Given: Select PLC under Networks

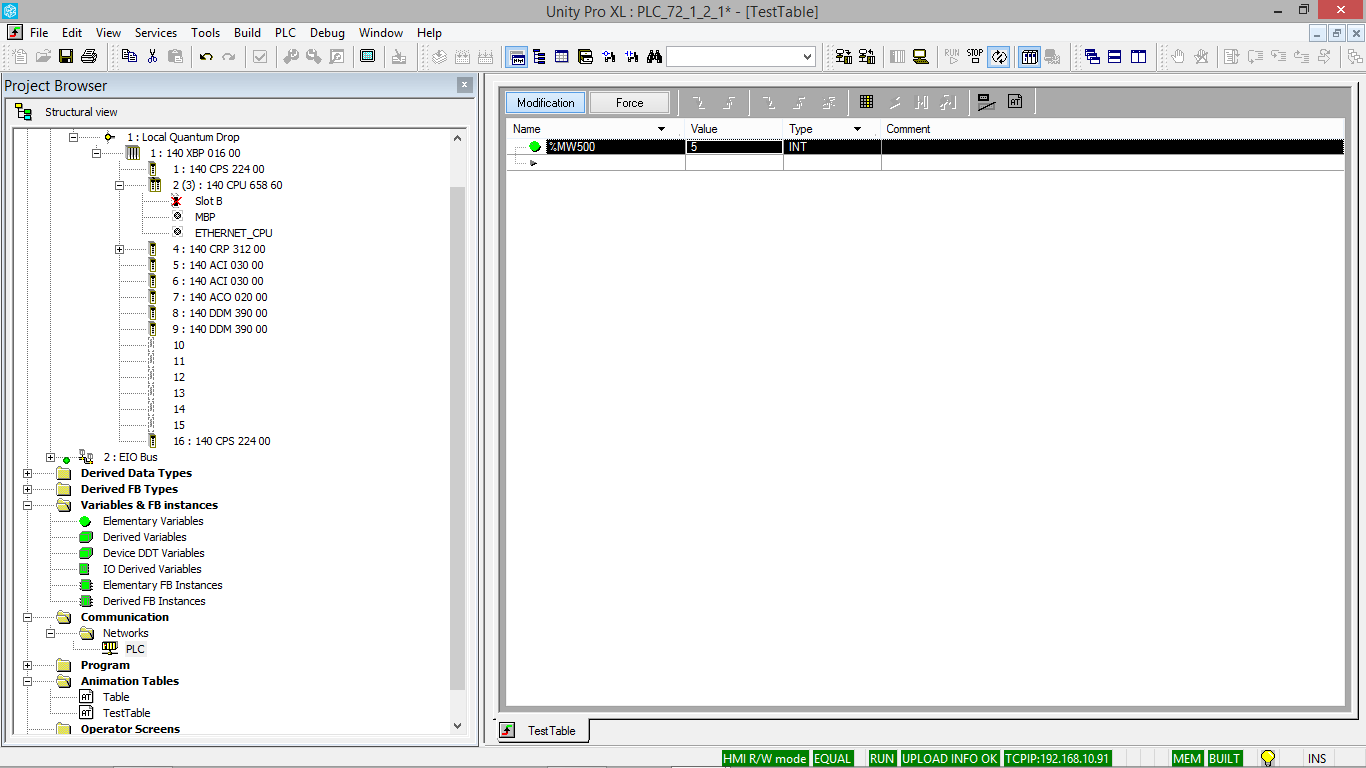Looking at the screenshot, I should pyautogui.click(x=135, y=649).
